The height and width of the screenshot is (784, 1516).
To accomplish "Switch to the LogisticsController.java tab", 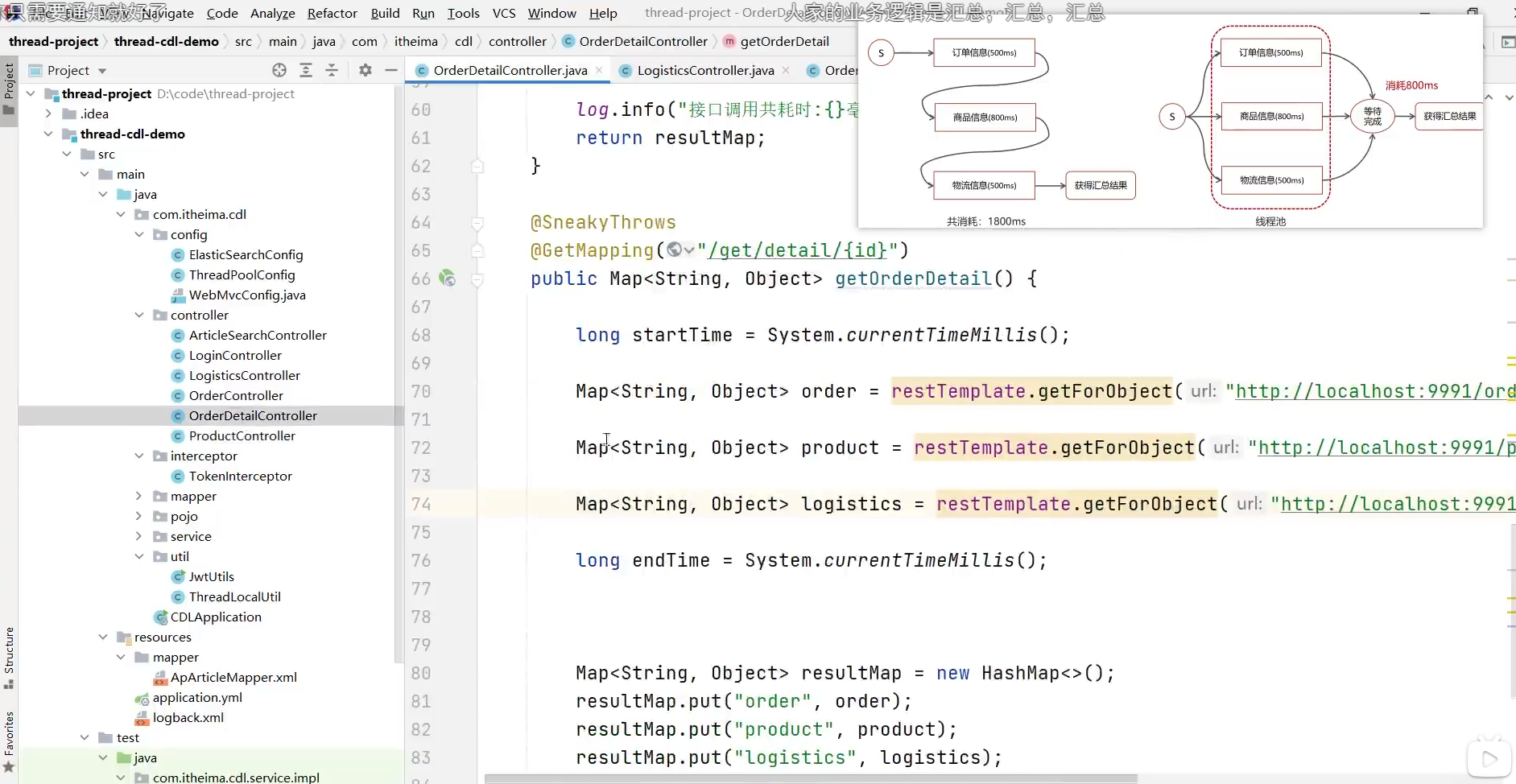I will pos(705,70).
